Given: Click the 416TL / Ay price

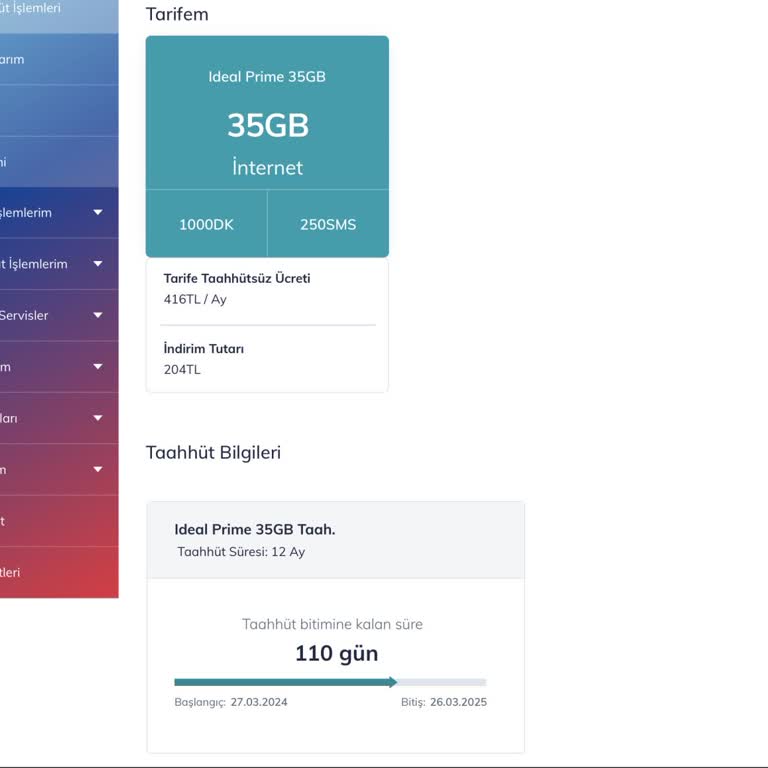Looking at the screenshot, I should click(195, 299).
